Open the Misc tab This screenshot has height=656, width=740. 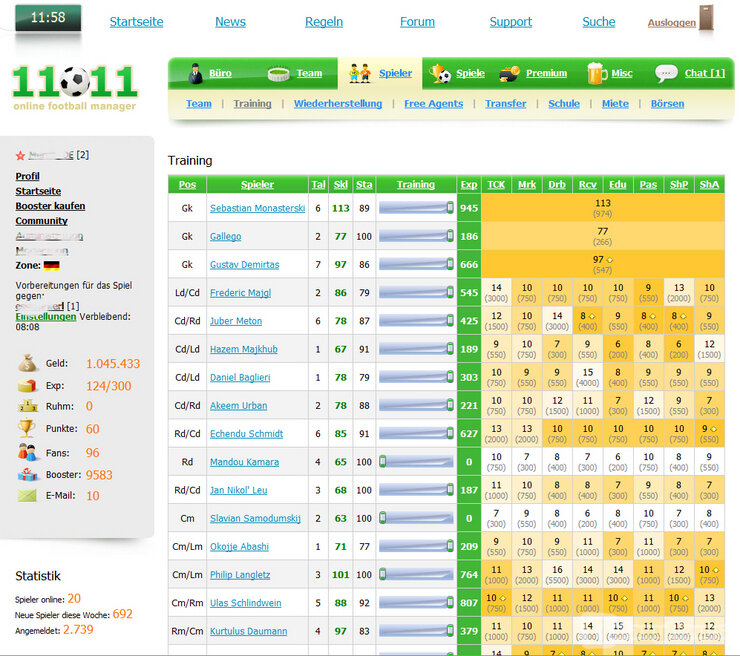pyautogui.click(x=622, y=73)
